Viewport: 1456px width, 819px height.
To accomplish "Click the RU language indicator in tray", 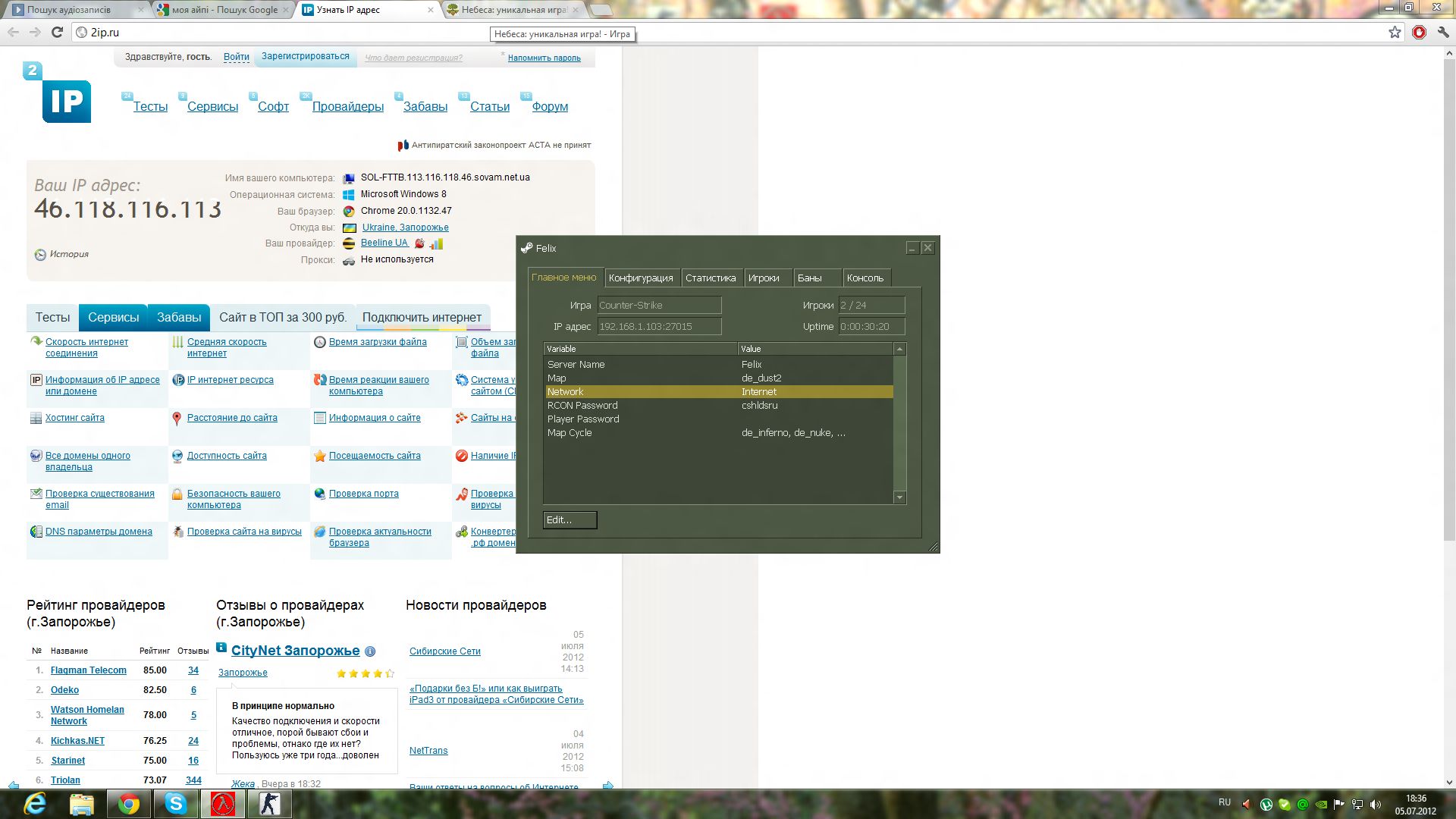I will tap(1225, 802).
